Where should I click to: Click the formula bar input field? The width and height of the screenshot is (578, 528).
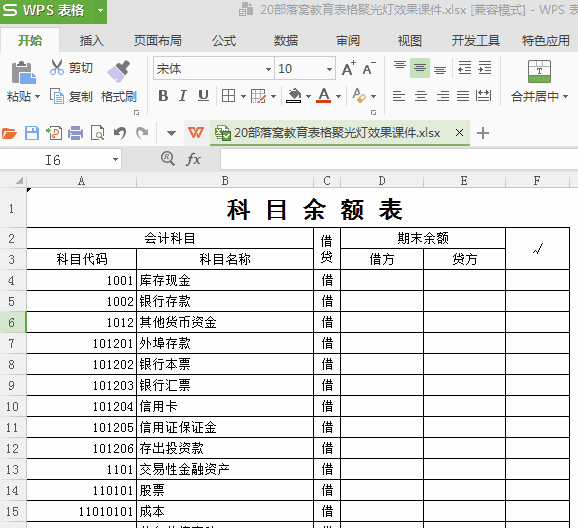[x=399, y=159]
